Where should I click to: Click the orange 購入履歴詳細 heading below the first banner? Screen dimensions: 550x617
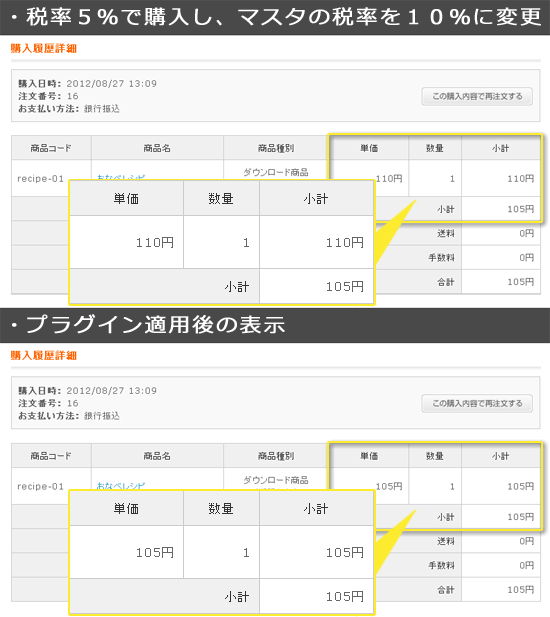coord(44,48)
